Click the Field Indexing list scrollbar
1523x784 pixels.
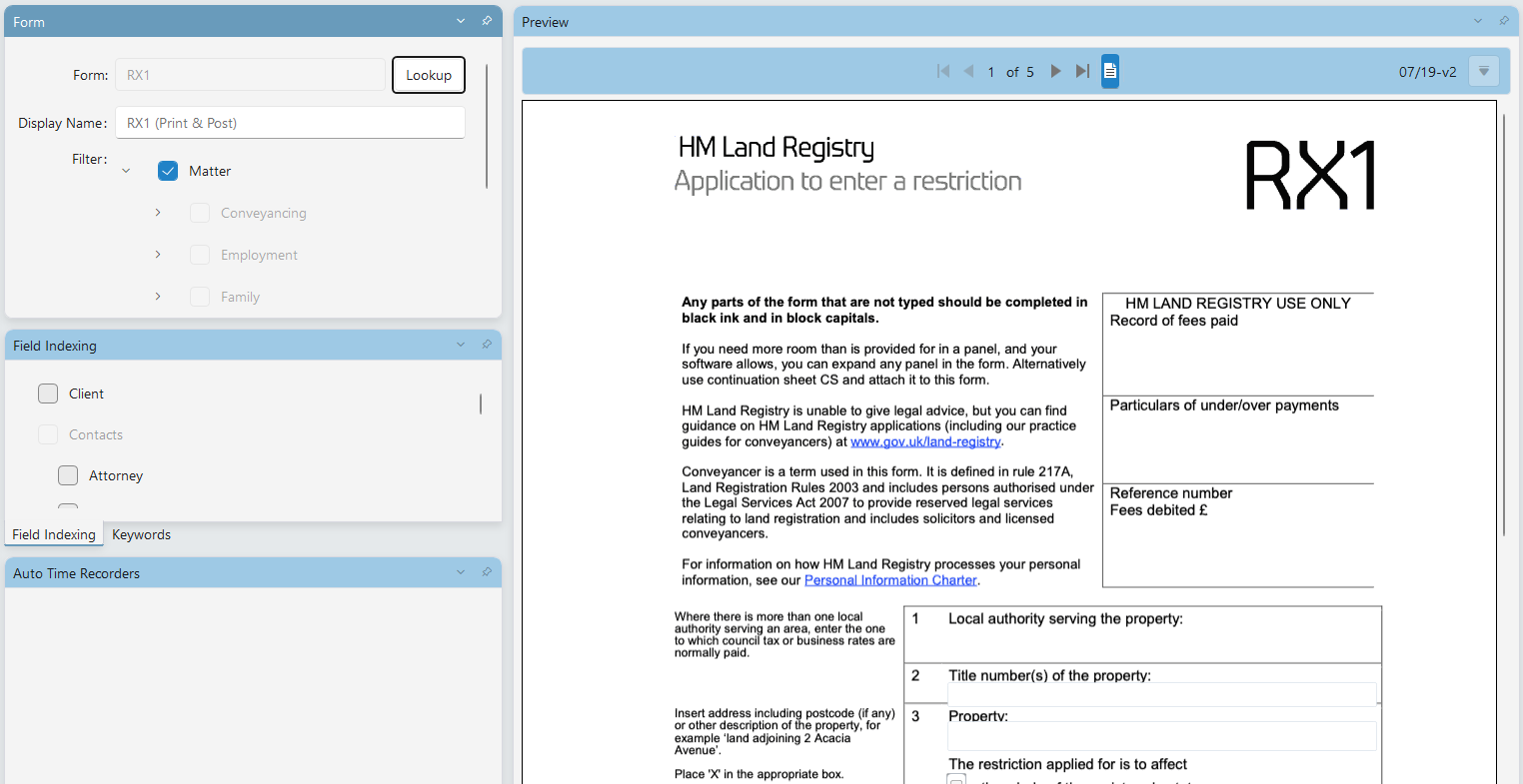[481, 403]
